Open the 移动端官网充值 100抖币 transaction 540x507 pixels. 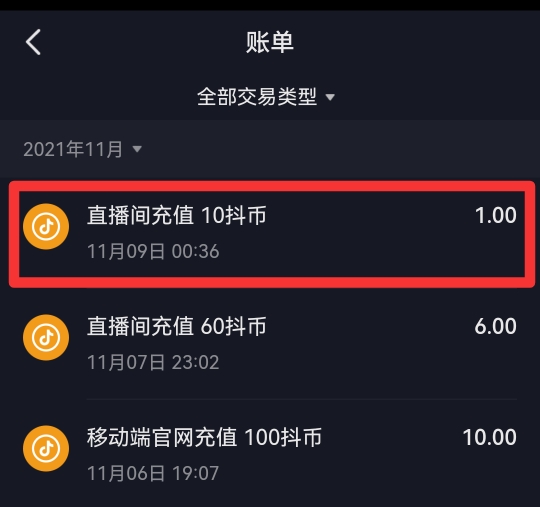[270, 453]
